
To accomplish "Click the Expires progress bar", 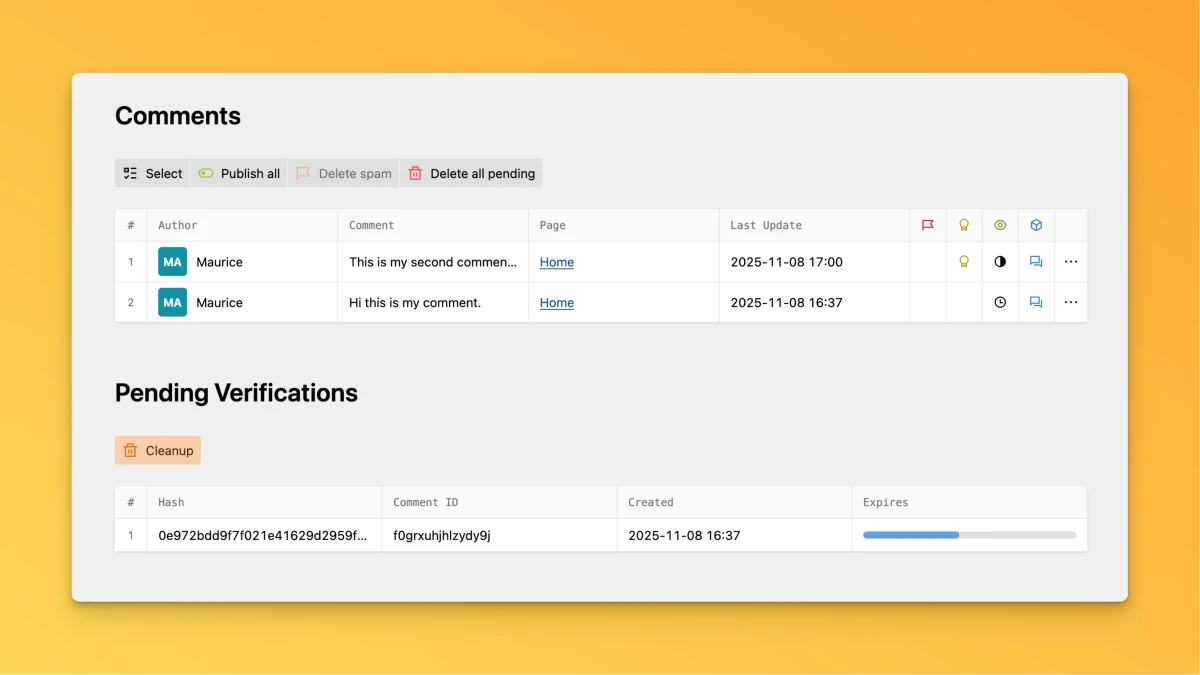I will (x=969, y=535).
